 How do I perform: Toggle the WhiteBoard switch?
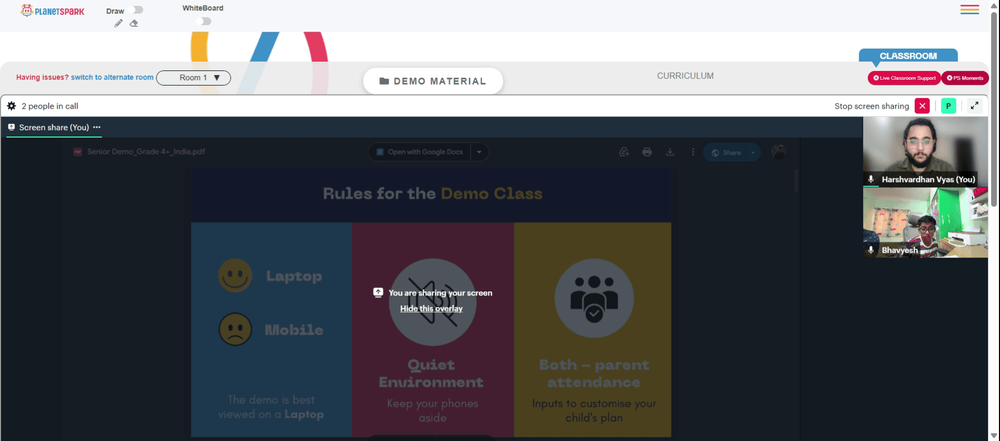pos(203,21)
